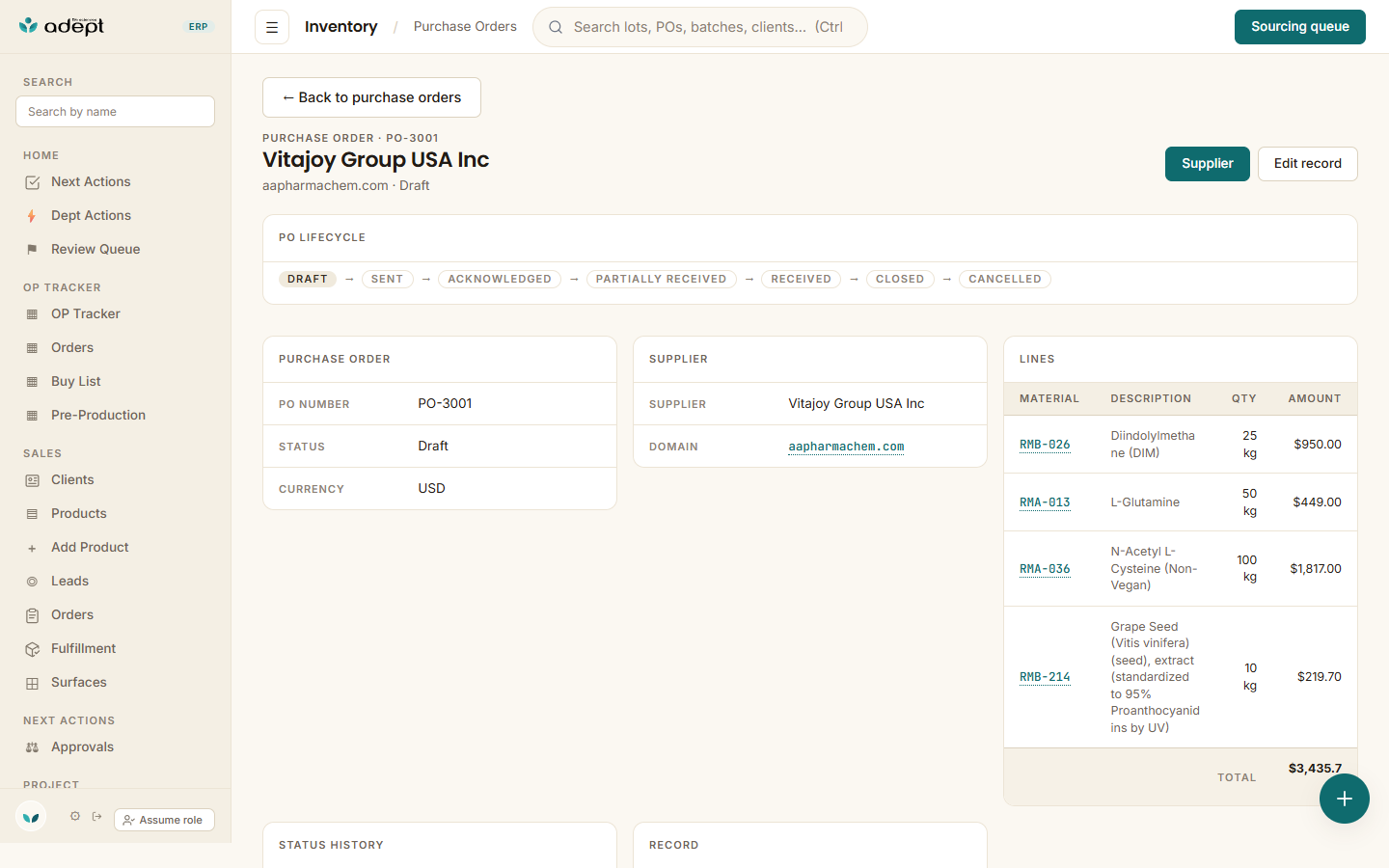This screenshot has height=868, width=1389.
Task: Click the gear icon beside the leaf avatar
Action: [x=75, y=816]
